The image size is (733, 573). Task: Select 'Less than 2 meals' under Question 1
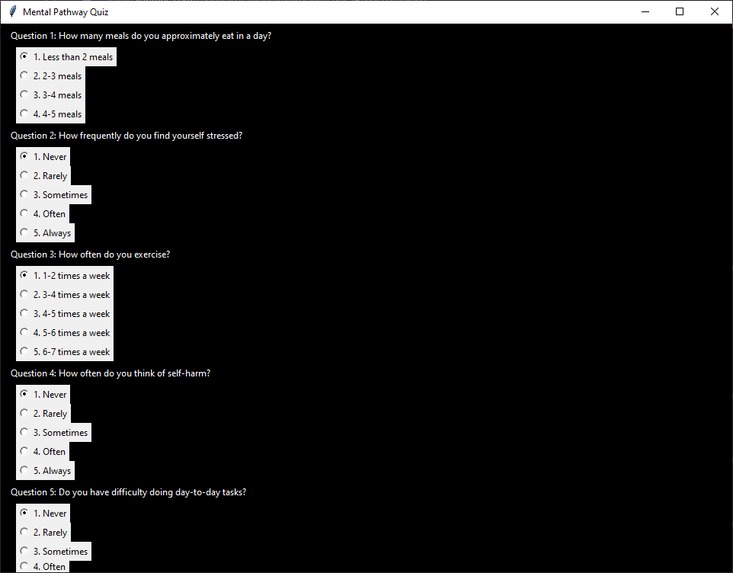click(x=66, y=57)
